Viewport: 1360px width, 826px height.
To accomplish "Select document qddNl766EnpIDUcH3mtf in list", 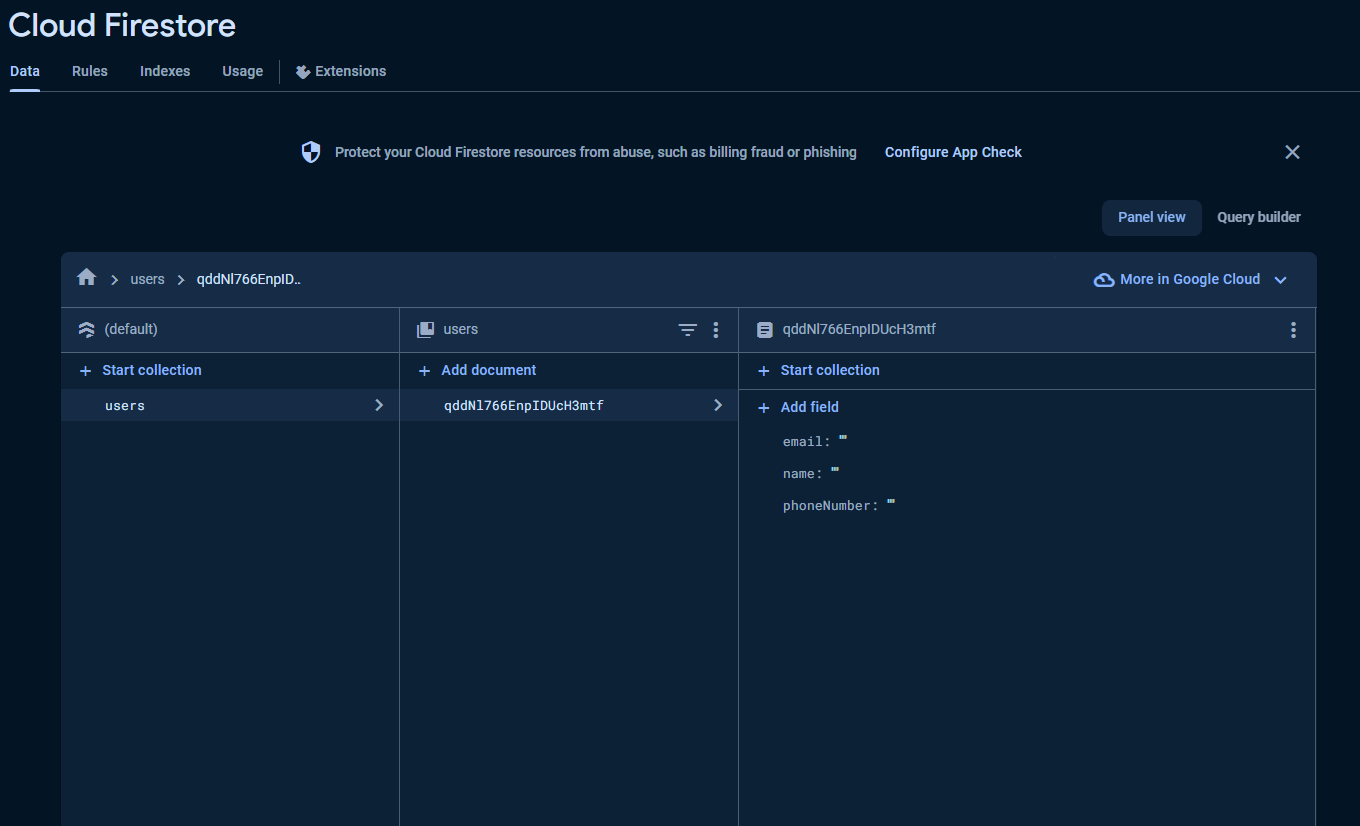I will tap(569, 405).
